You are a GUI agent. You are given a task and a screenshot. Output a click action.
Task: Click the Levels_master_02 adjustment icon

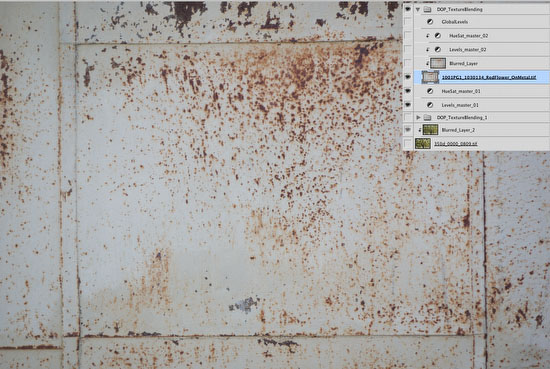437,49
